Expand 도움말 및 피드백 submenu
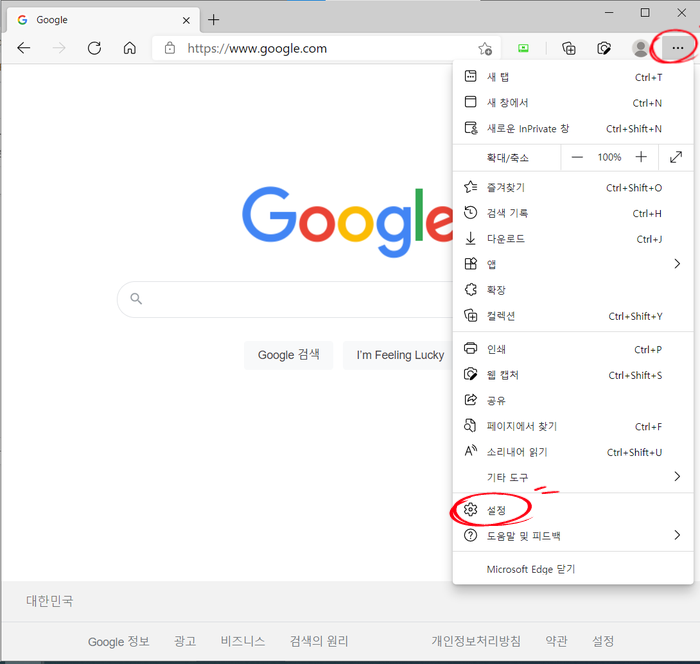This screenshot has width=700, height=664. tap(573, 535)
